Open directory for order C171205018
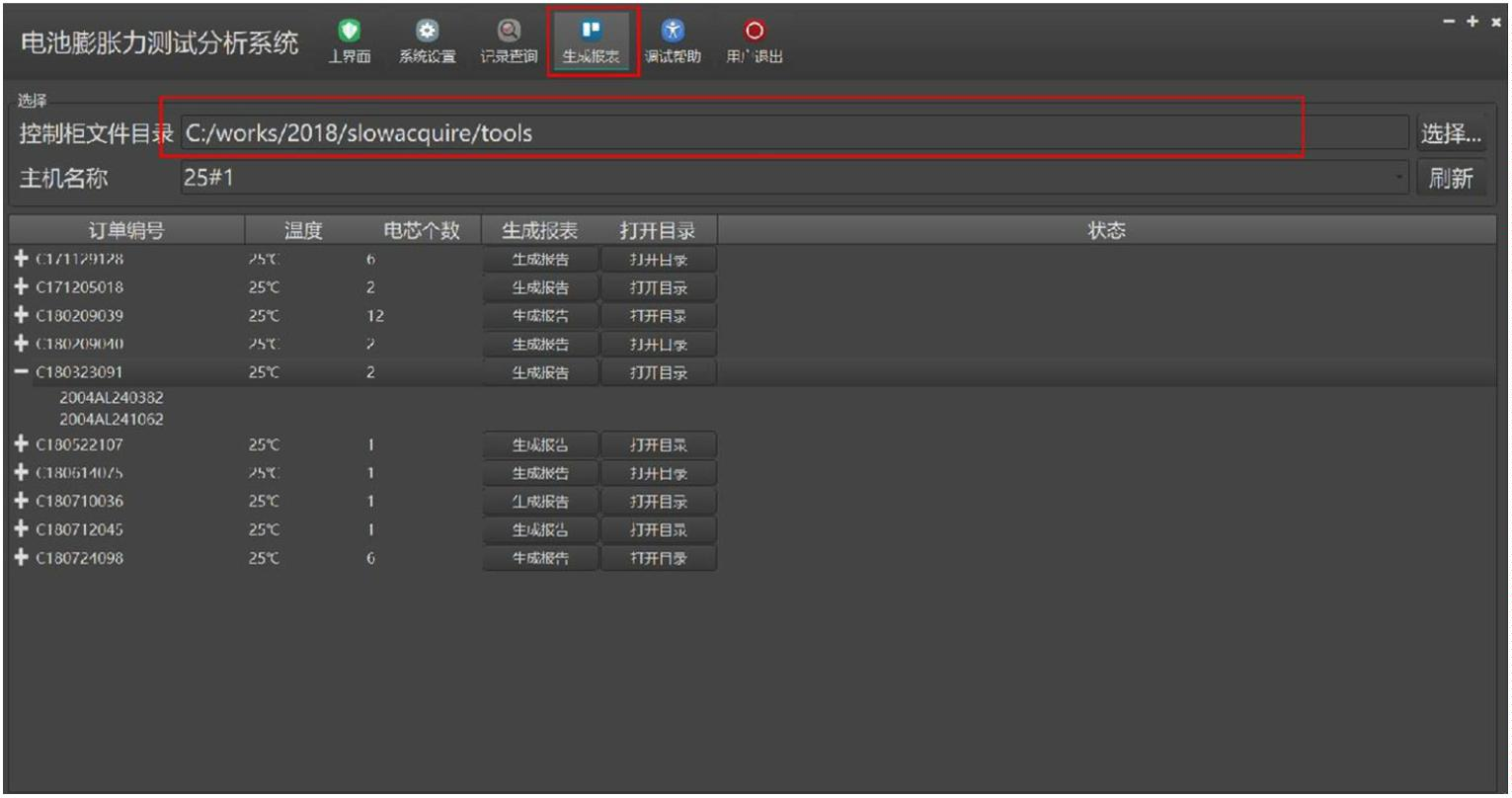This screenshot has width=1512, height=798. (x=659, y=287)
